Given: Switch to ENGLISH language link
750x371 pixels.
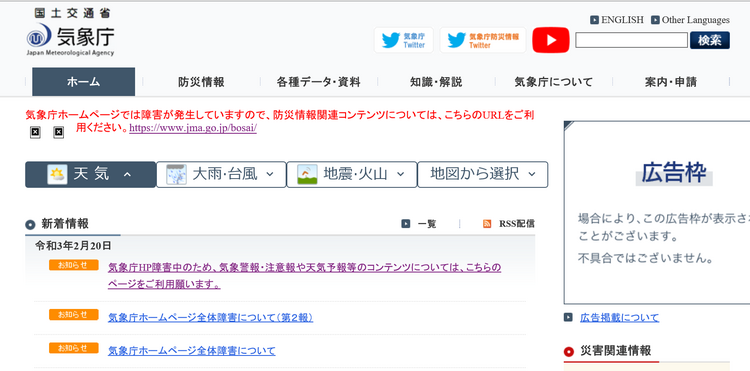Looking at the screenshot, I should click(x=622, y=20).
